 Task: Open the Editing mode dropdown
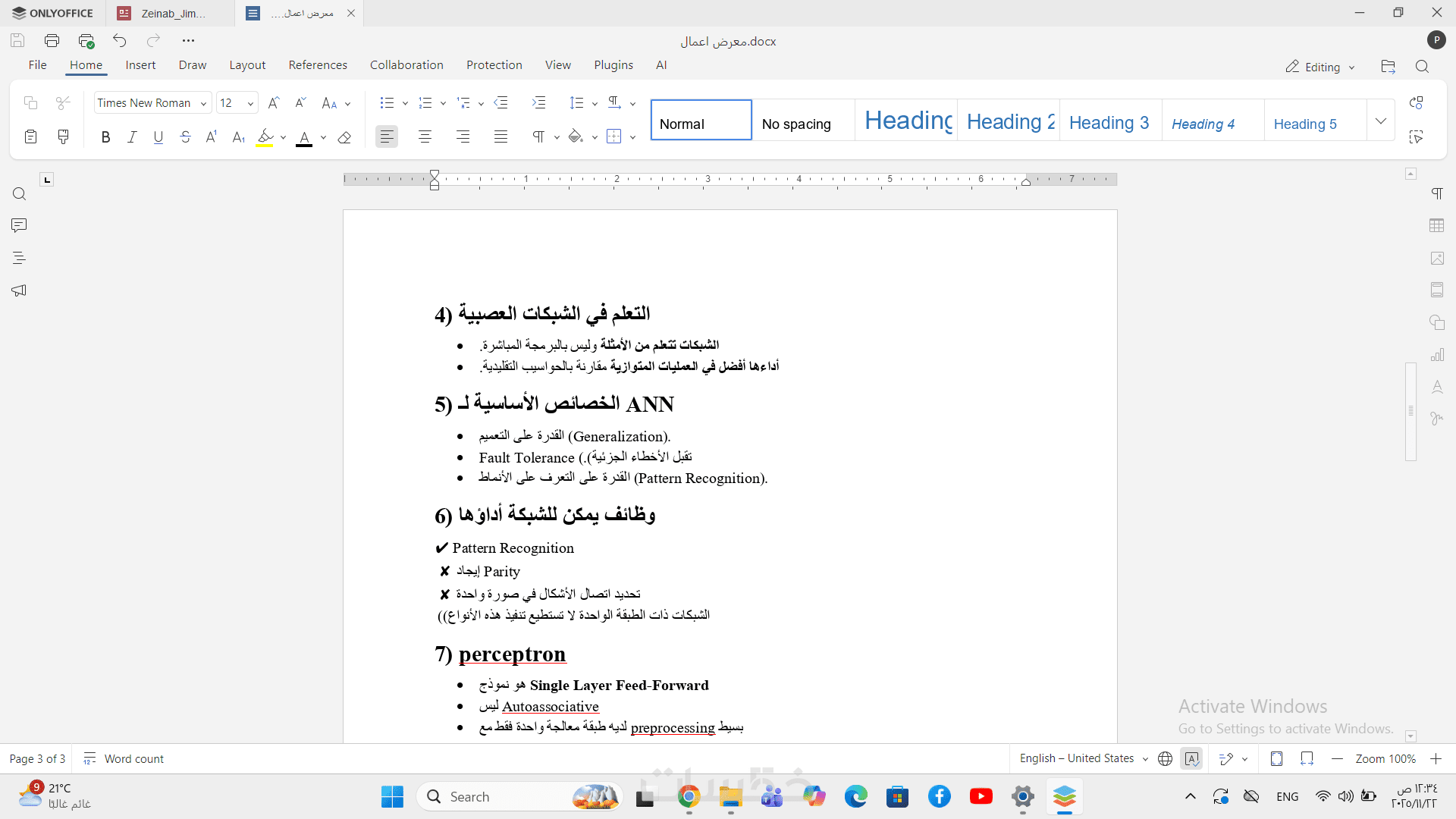pyautogui.click(x=1320, y=67)
